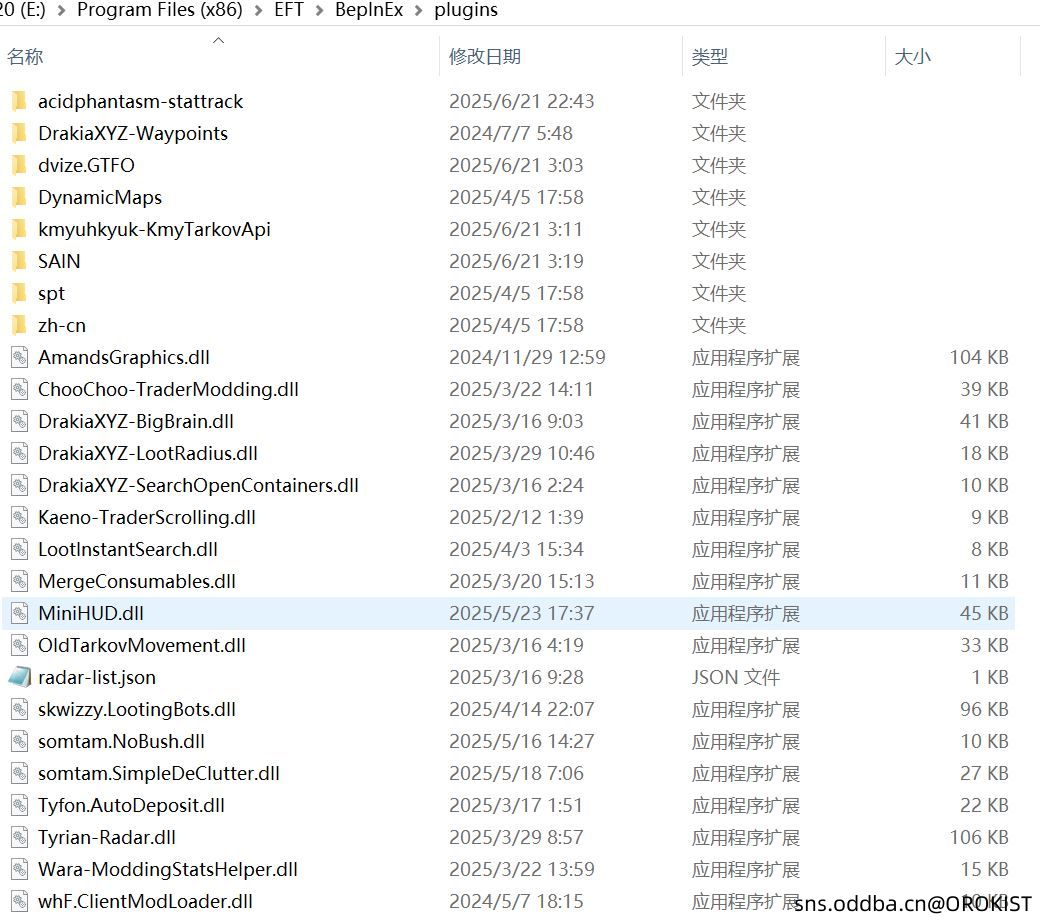Expand the breadcrumb chevron after Program Files (x86)
Image resolution: width=1040 pixels, height=924 pixels.
pyautogui.click(x=259, y=11)
